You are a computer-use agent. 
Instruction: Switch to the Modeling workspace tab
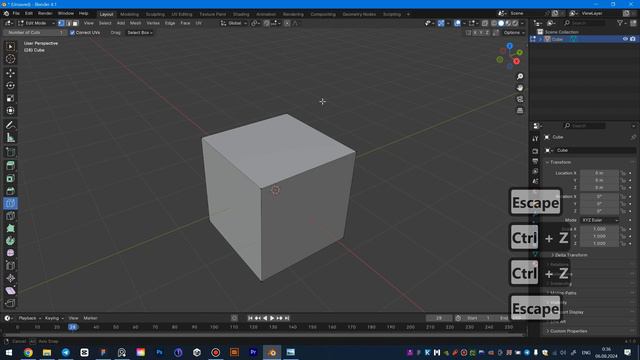129,14
